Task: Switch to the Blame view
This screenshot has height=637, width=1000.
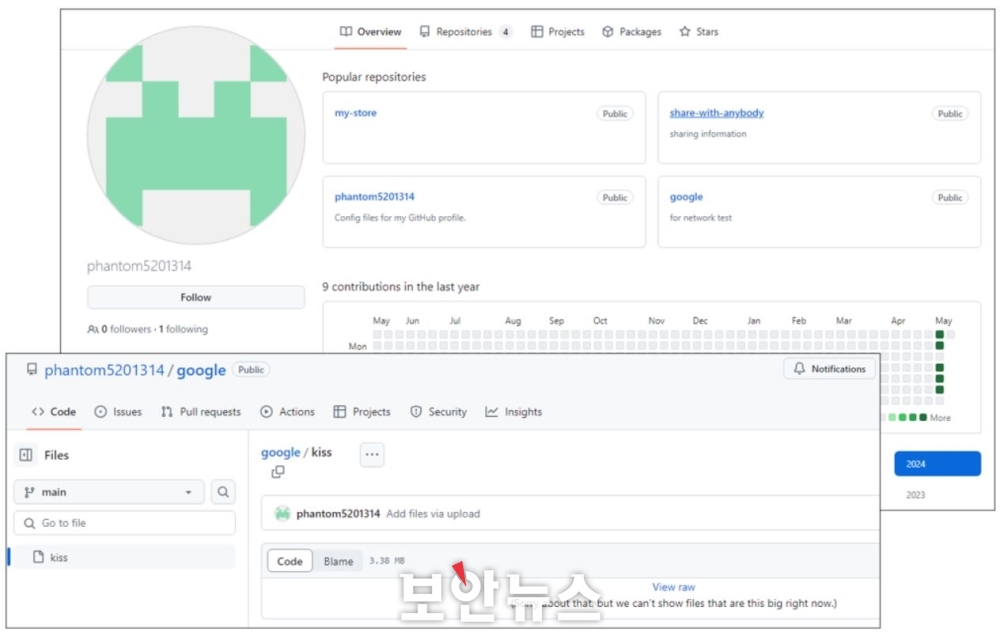Action: pyautogui.click(x=338, y=561)
